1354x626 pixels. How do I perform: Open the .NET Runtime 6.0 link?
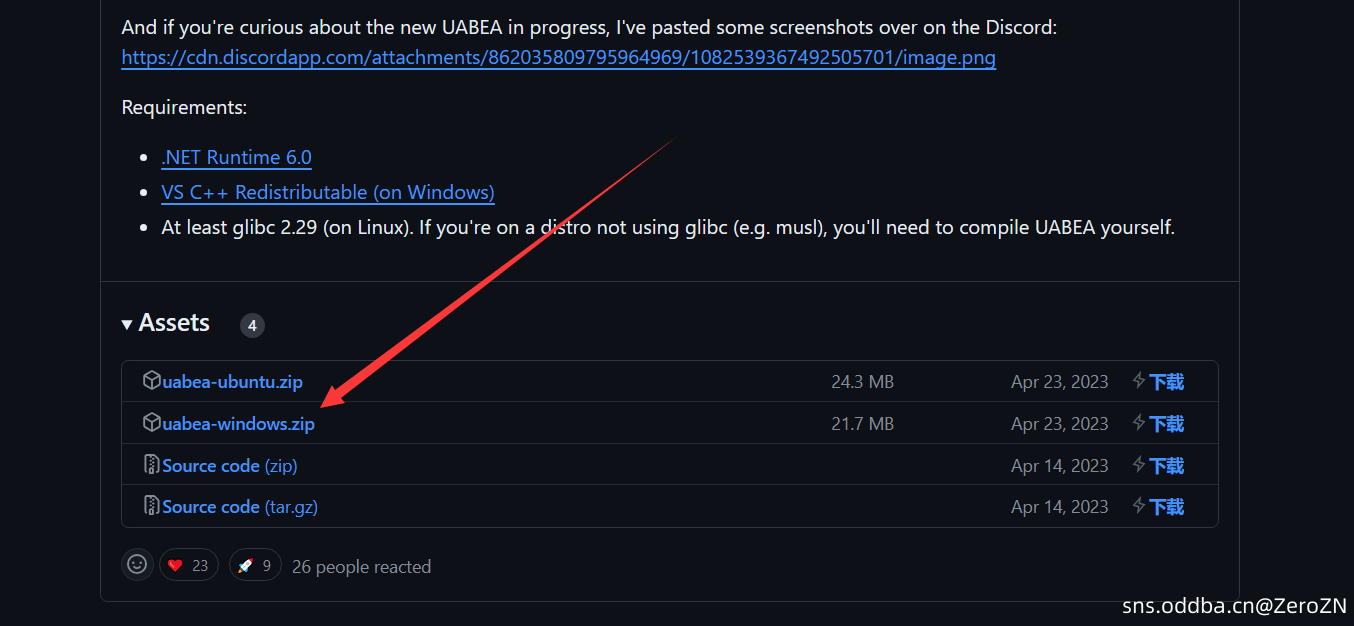pyautogui.click(x=236, y=157)
